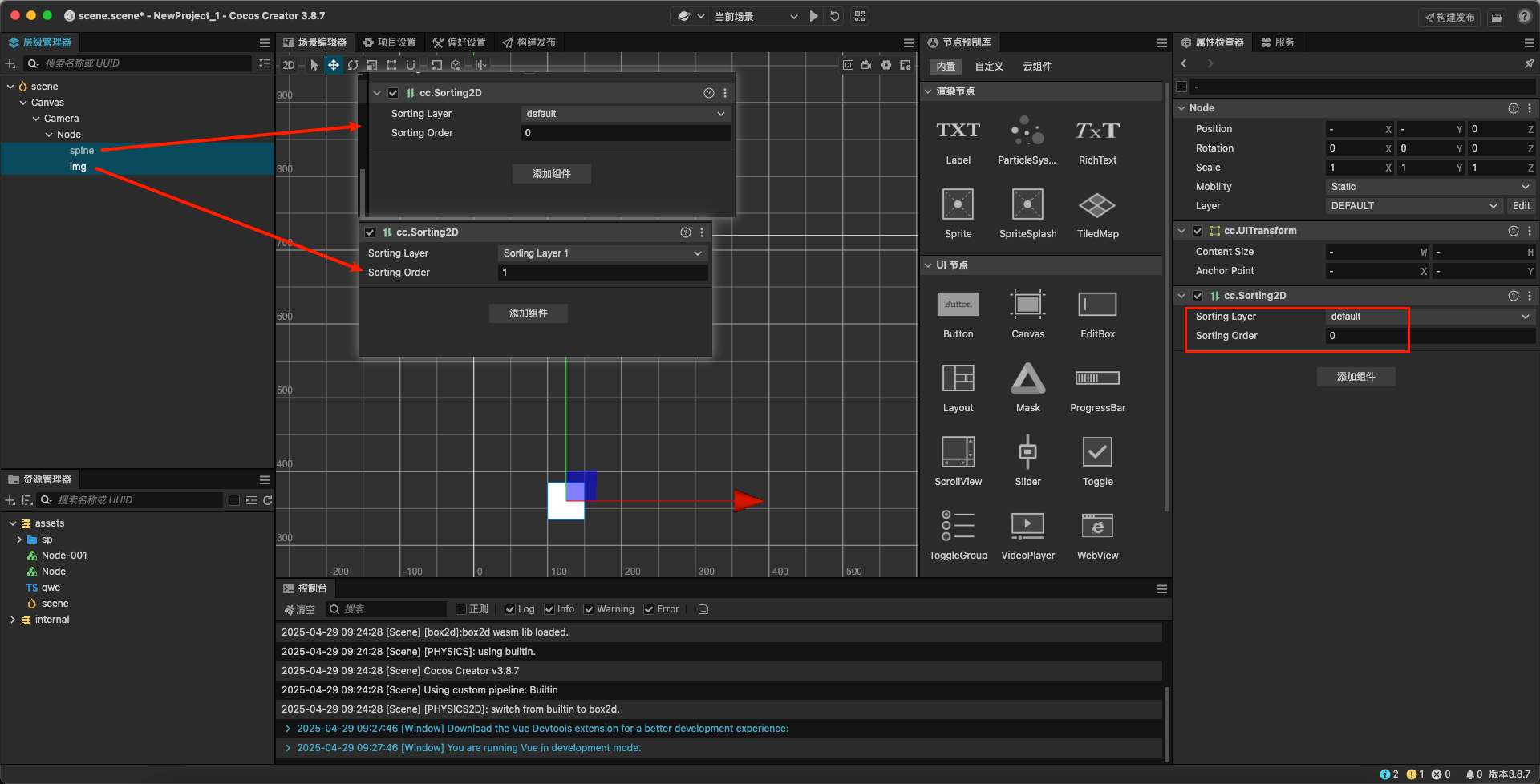Select the Rotate gizmo tool
1540x784 pixels.
pyautogui.click(x=353, y=65)
